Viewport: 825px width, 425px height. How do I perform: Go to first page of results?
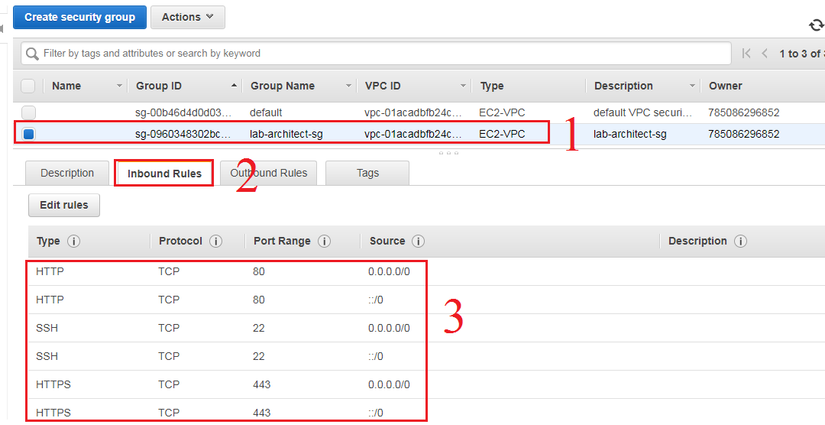tap(746, 53)
